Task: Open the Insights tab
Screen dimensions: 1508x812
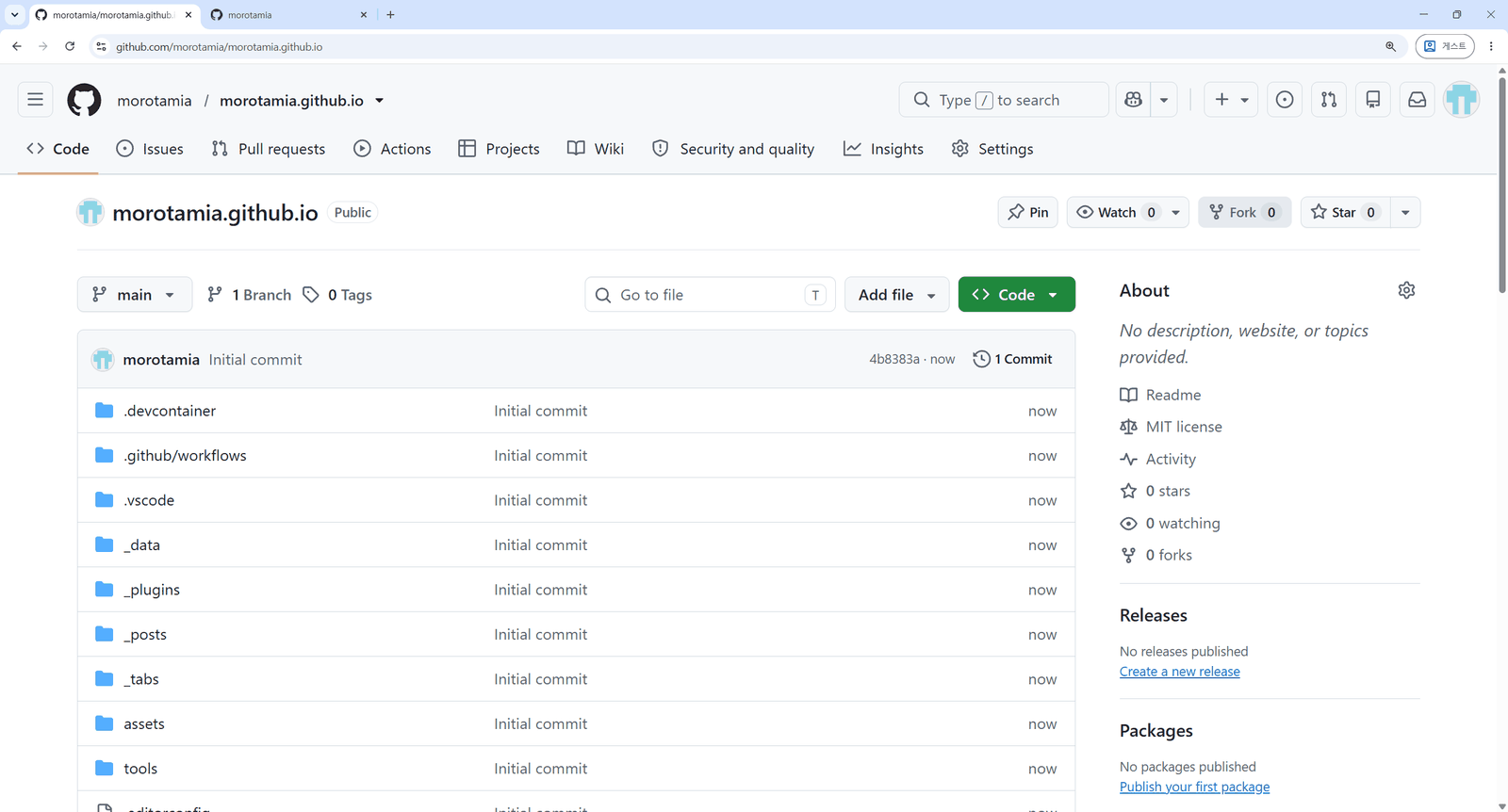Action: [x=884, y=149]
